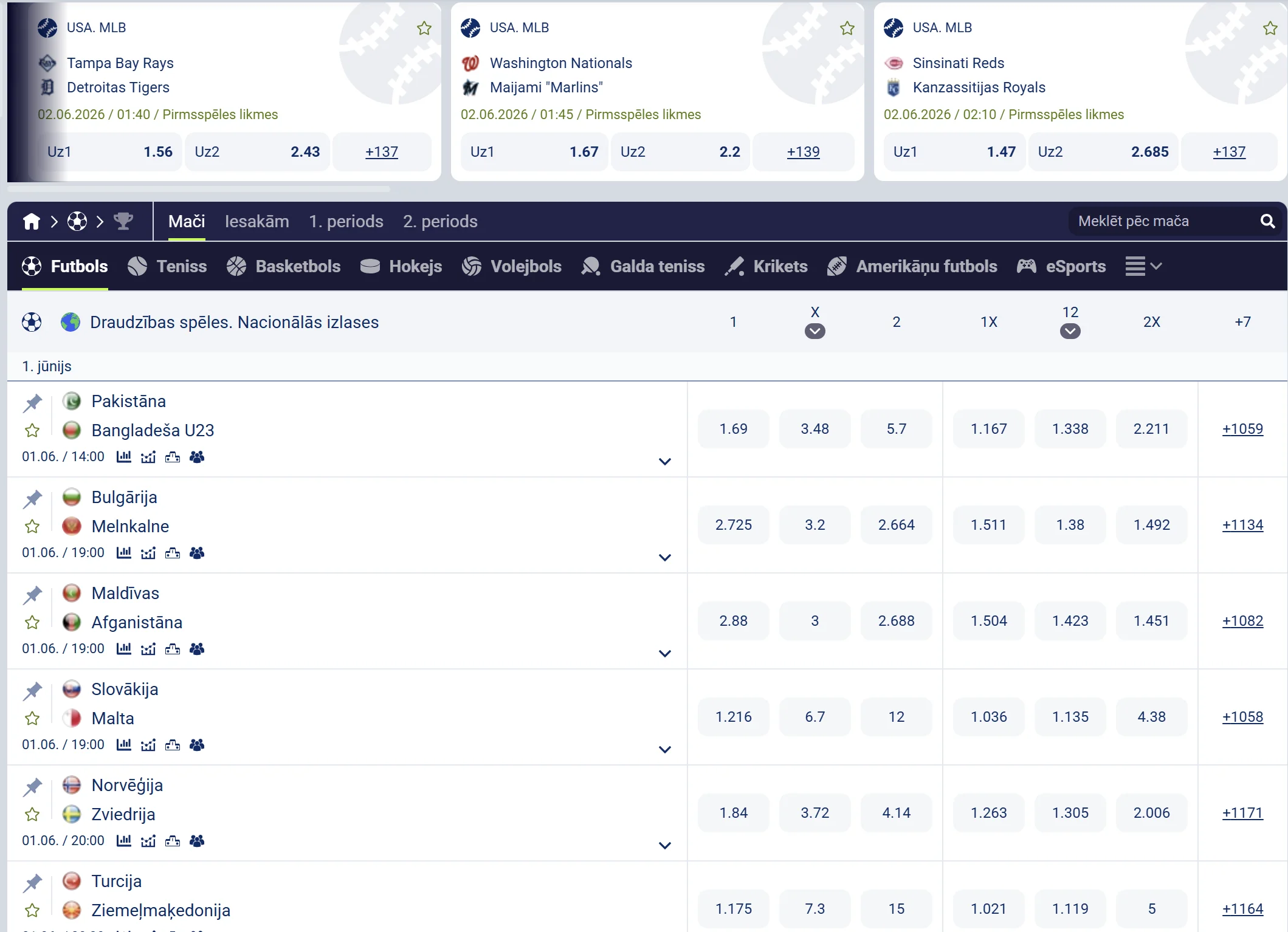Go to the home icon in breadcrumb

(x=32, y=221)
